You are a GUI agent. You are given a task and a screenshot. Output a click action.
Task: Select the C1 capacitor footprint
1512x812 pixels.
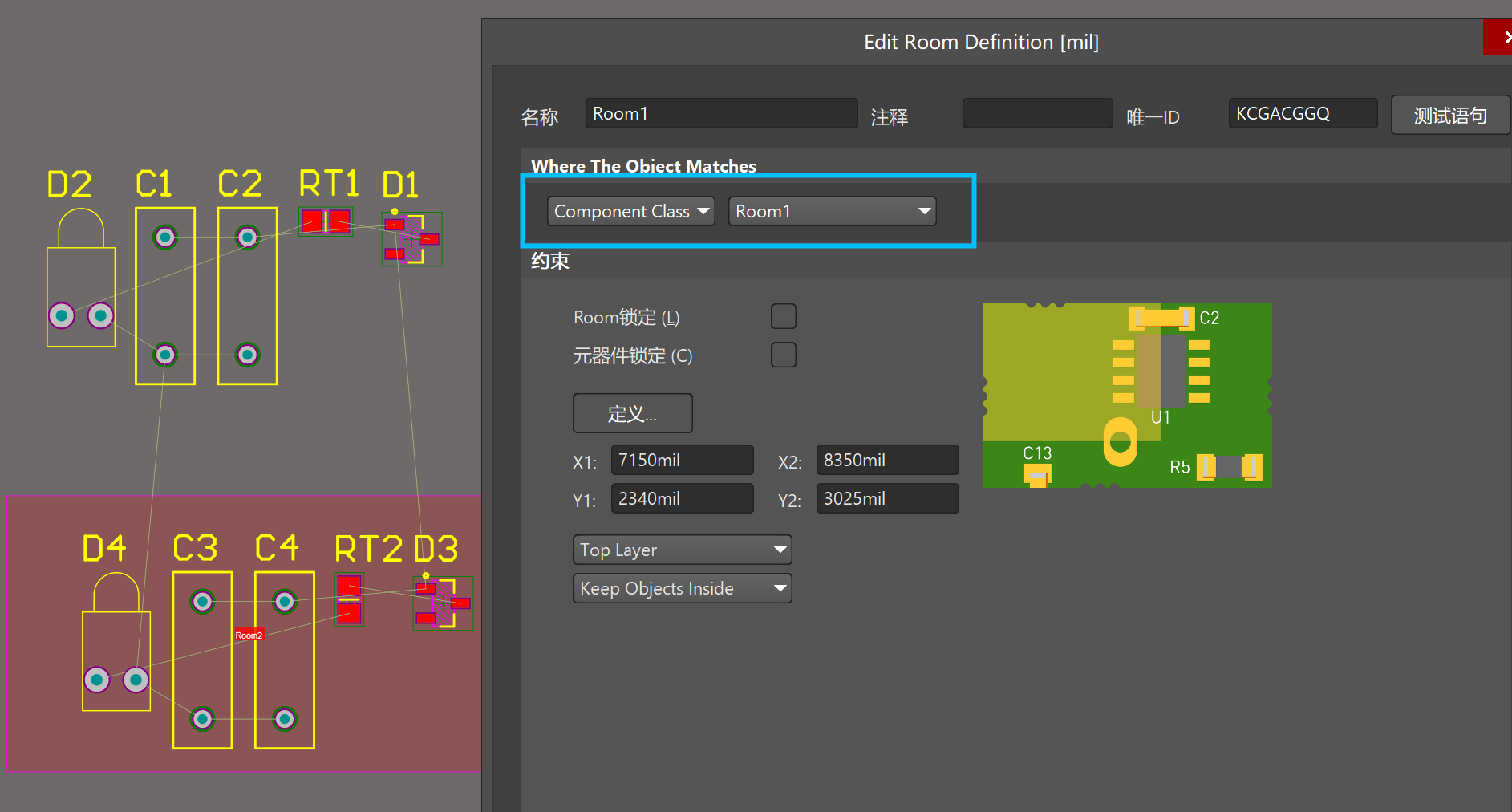(x=164, y=295)
